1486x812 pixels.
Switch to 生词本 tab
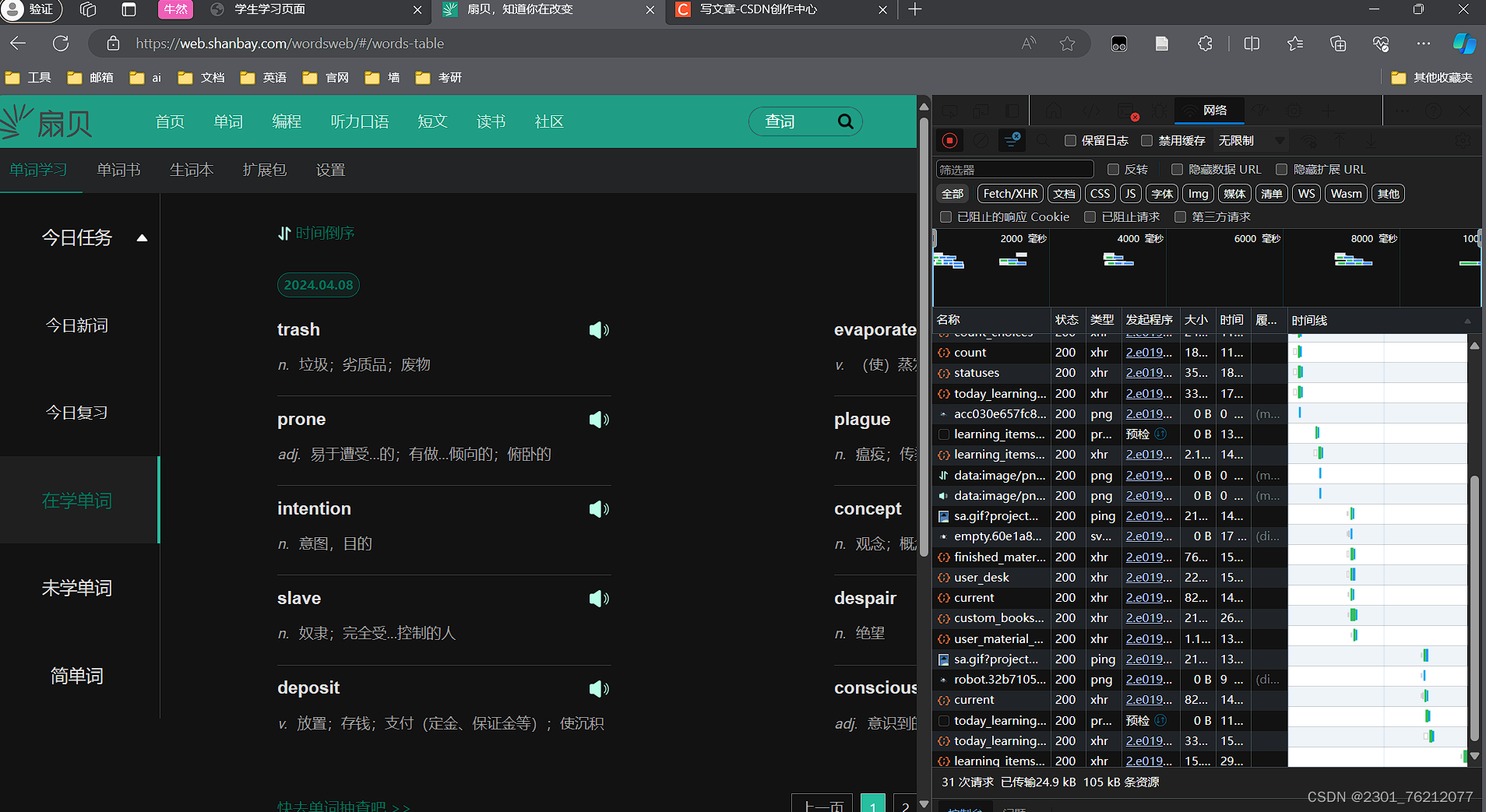pos(192,170)
